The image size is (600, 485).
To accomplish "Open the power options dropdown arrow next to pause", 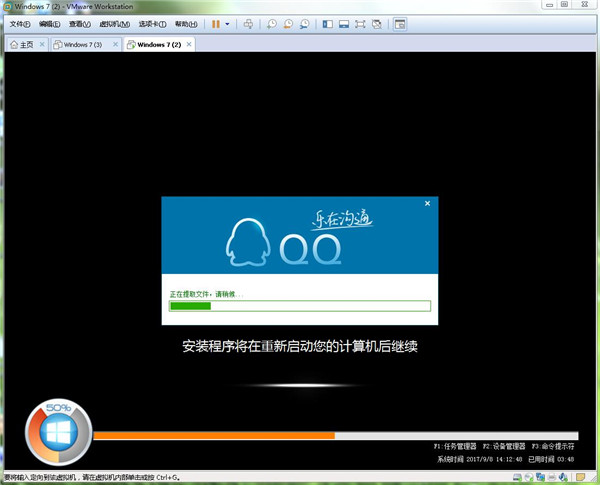I will tap(227, 24).
